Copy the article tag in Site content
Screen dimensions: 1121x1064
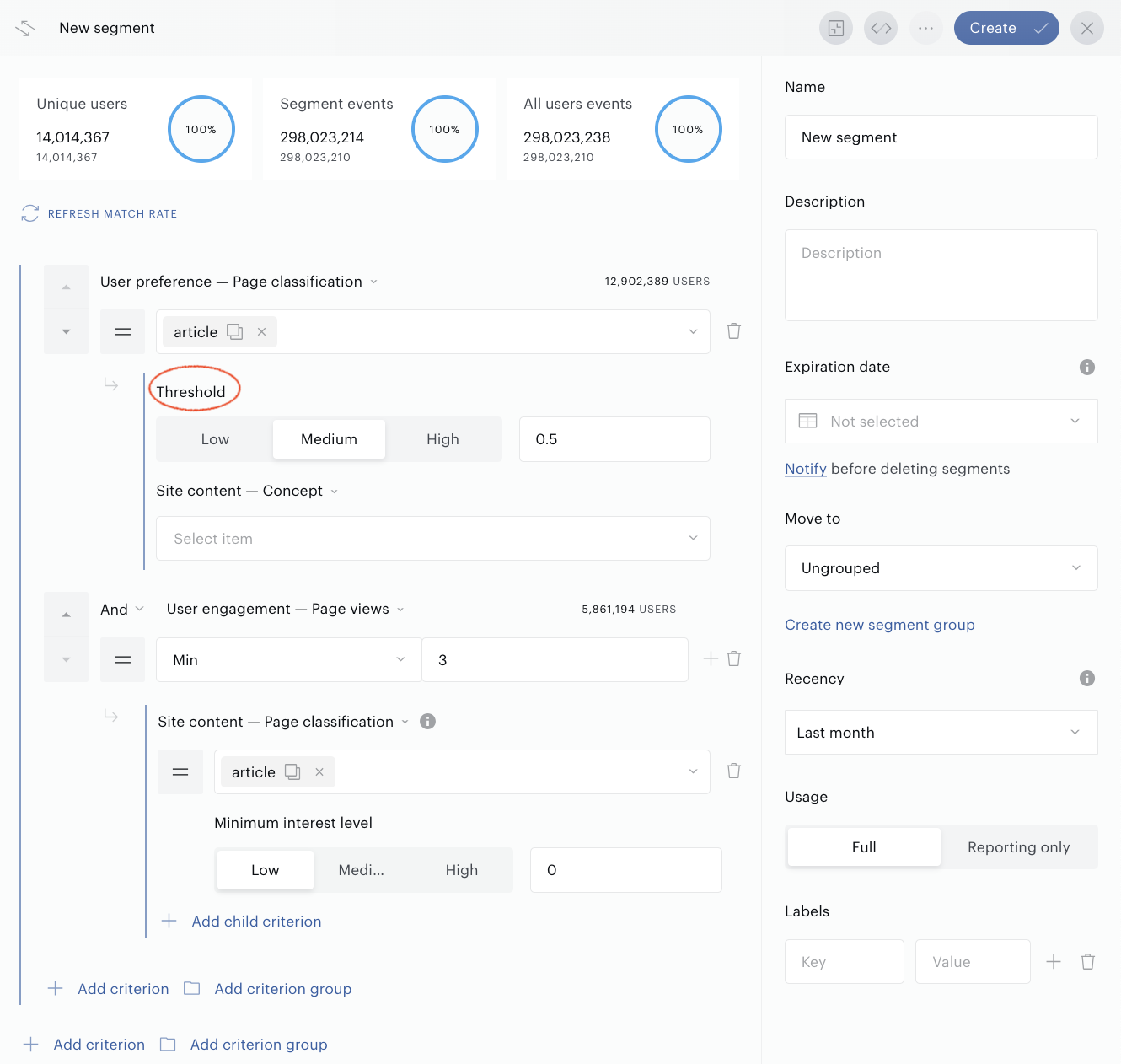click(x=292, y=771)
